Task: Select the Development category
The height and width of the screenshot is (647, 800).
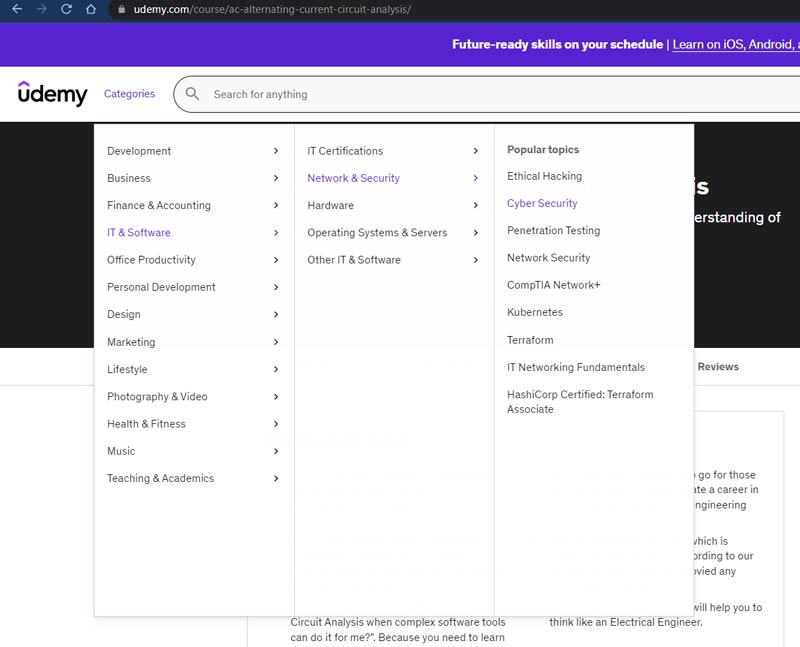Action: [139, 151]
